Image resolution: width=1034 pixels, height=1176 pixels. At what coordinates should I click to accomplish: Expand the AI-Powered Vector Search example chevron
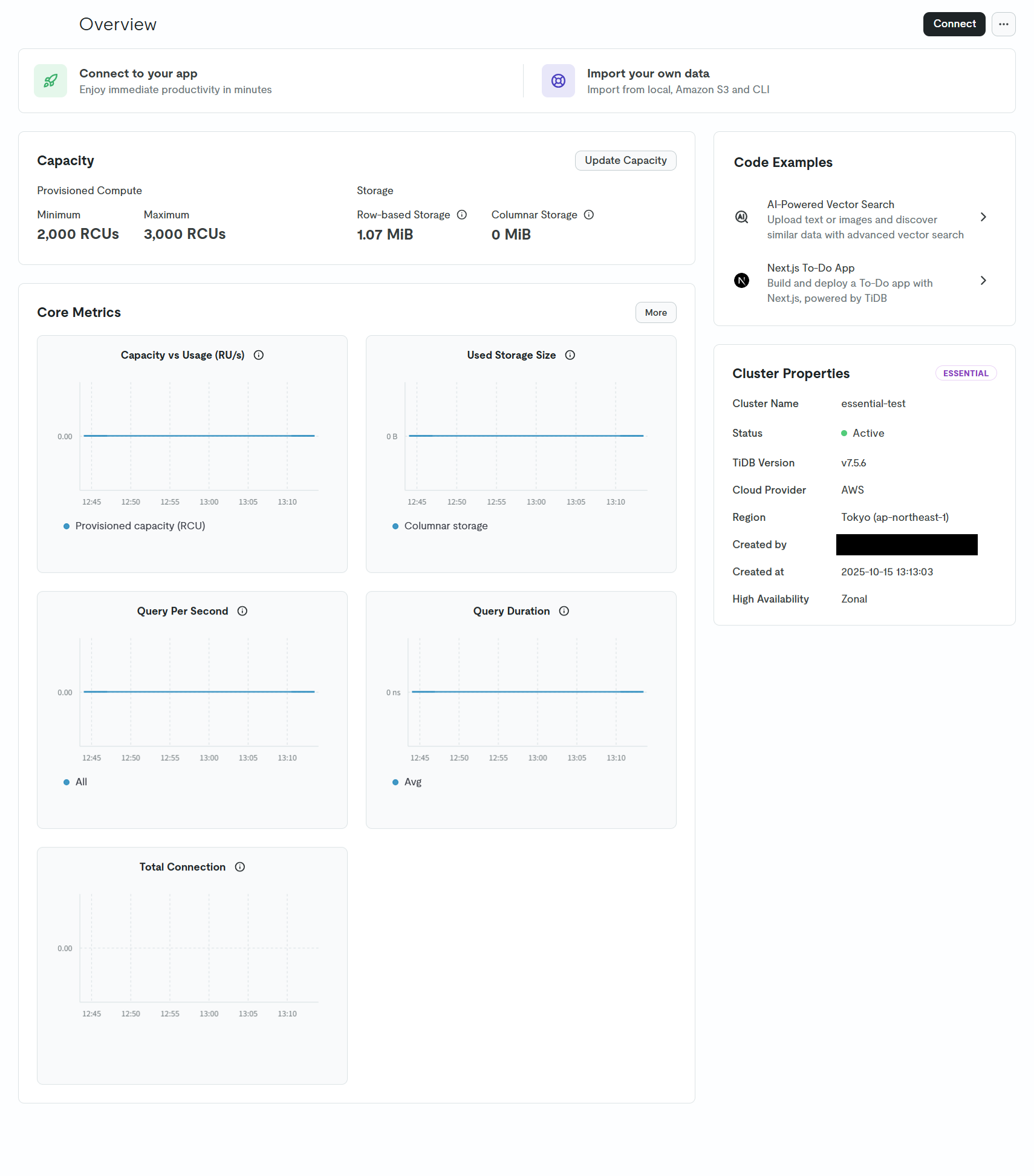coord(983,217)
